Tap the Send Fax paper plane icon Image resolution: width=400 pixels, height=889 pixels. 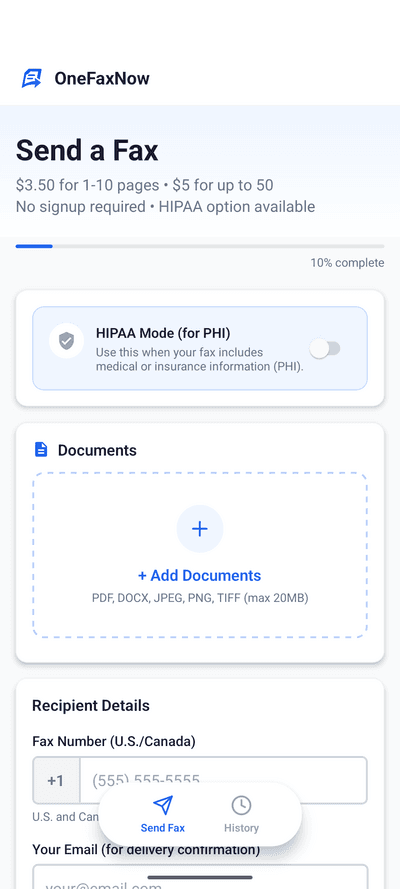point(163,805)
